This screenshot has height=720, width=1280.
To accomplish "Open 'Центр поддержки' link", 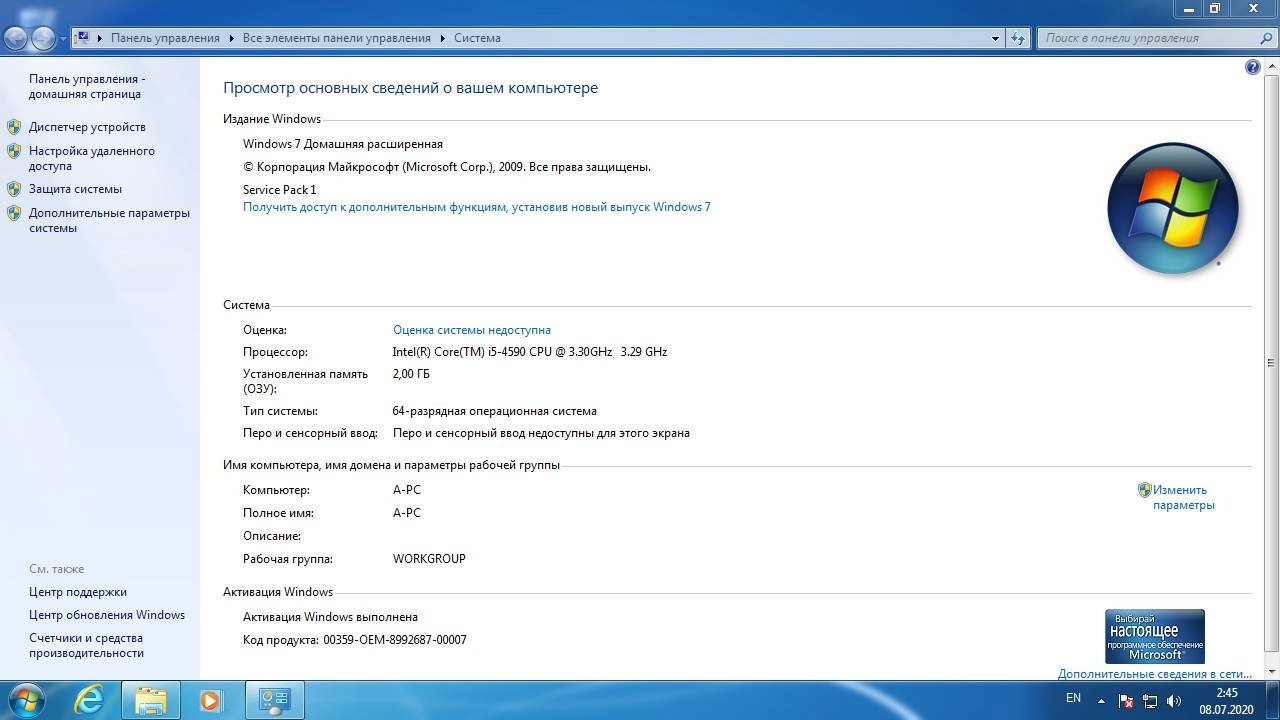I will click(x=78, y=592).
